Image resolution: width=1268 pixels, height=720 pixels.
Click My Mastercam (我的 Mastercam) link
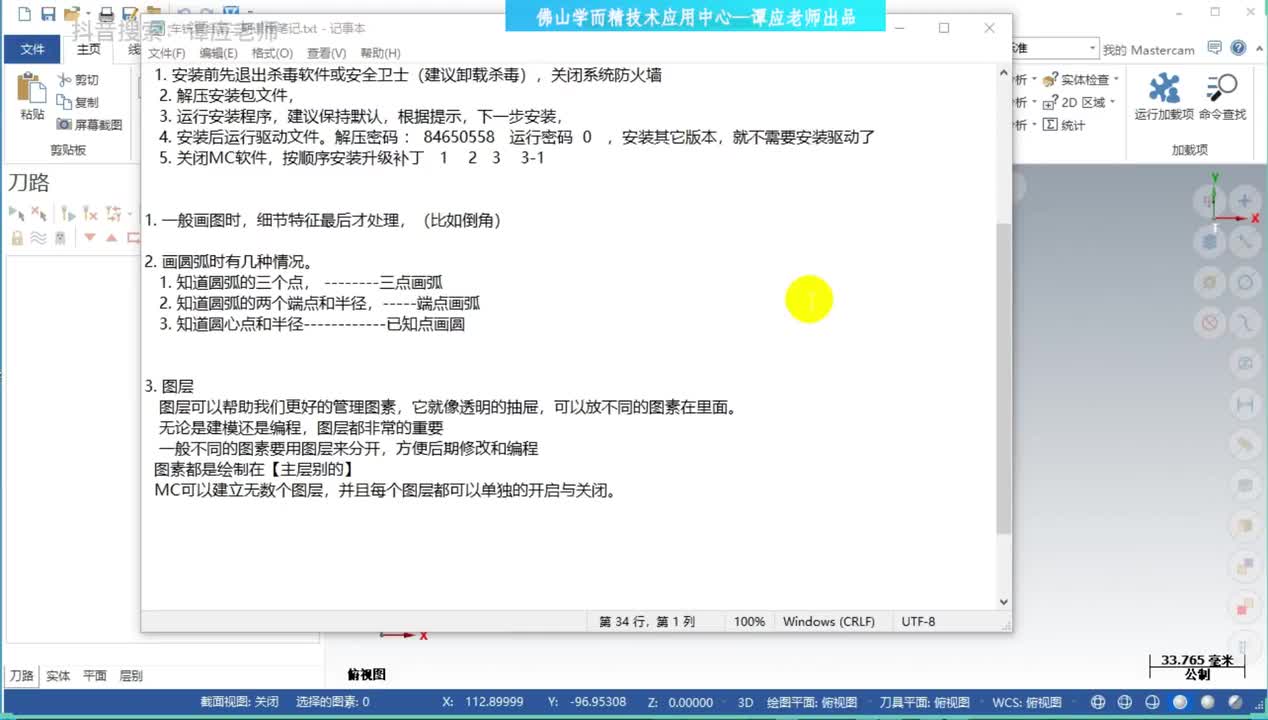coord(1148,49)
